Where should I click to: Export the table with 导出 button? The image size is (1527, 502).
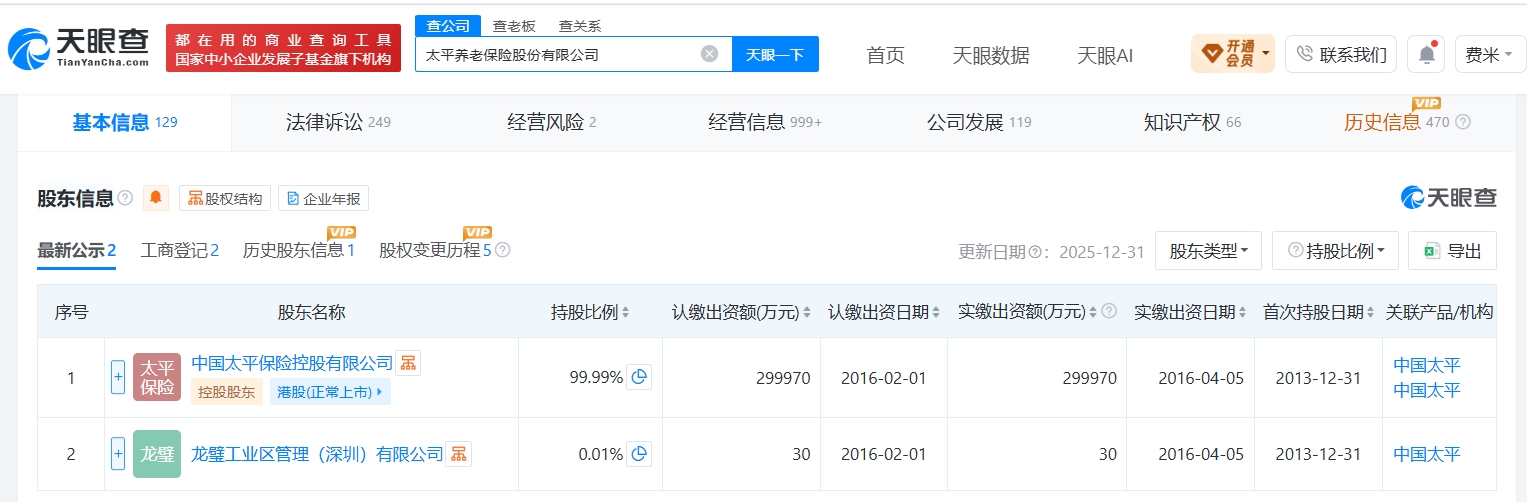tap(1452, 251)
